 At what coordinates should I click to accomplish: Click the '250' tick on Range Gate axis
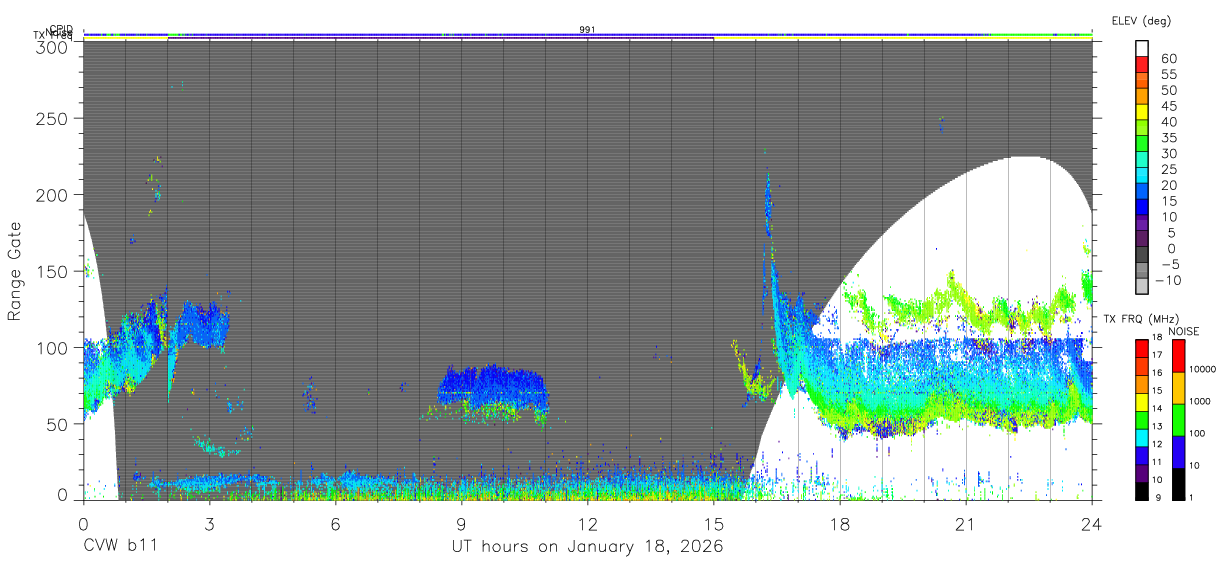[51, 119]
